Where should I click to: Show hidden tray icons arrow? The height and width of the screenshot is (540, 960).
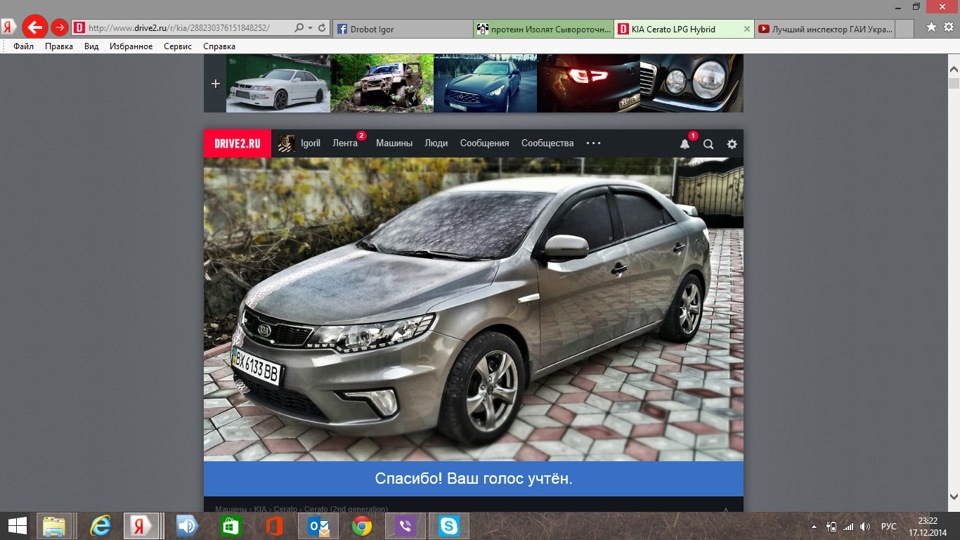[x=814, y=527]
